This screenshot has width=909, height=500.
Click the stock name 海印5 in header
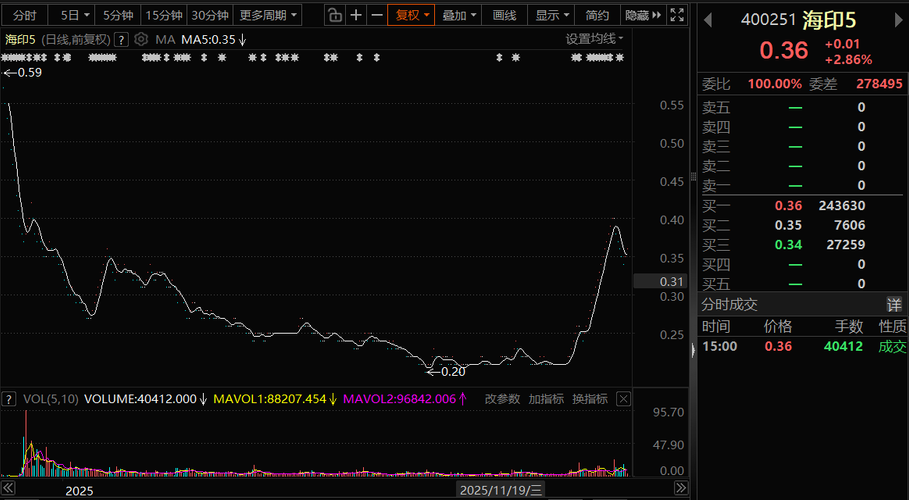point(829,20)
